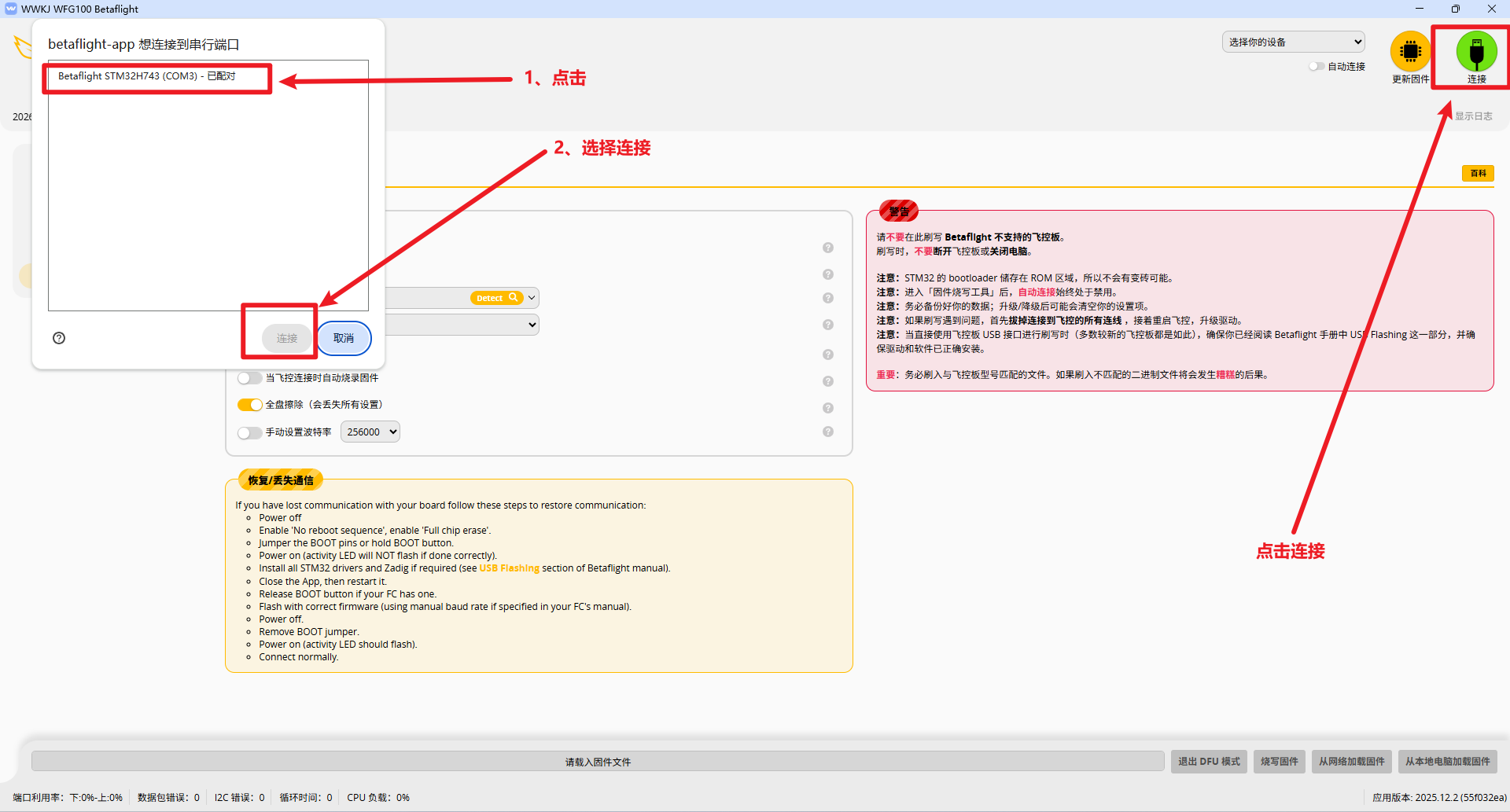Screen dimensions: 1510x812
Task: Click the 退出 DFU 模式 button
Action: [1209, 762]
